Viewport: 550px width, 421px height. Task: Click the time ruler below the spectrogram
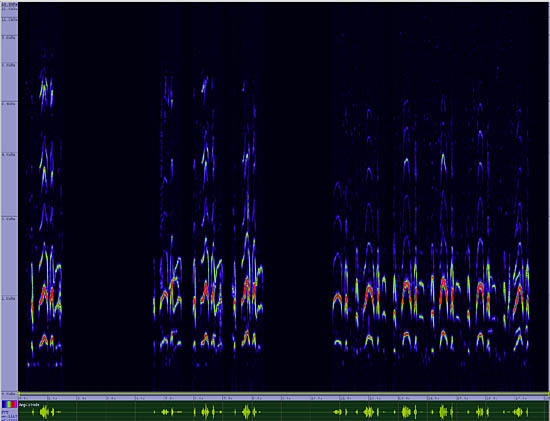click(283, 398)
